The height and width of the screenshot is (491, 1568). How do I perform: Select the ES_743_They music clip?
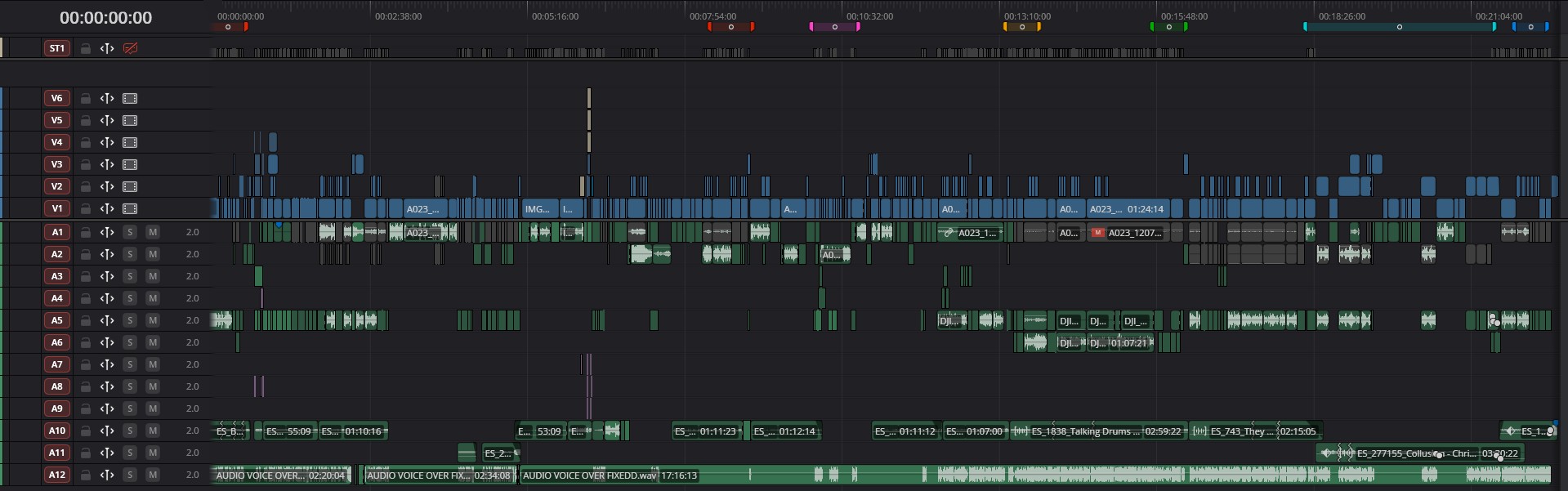1255,431
